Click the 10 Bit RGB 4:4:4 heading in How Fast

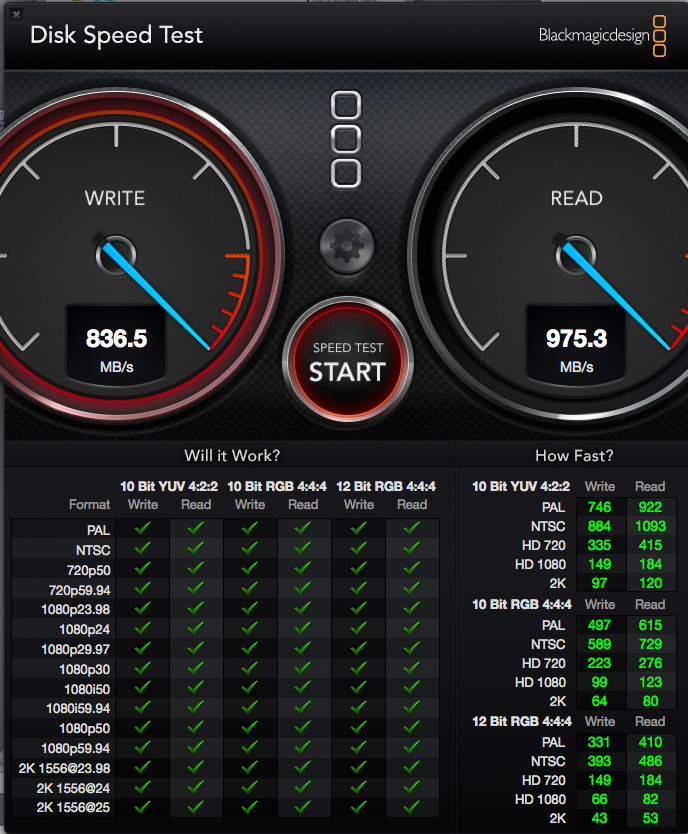click(x=522, y=605)
